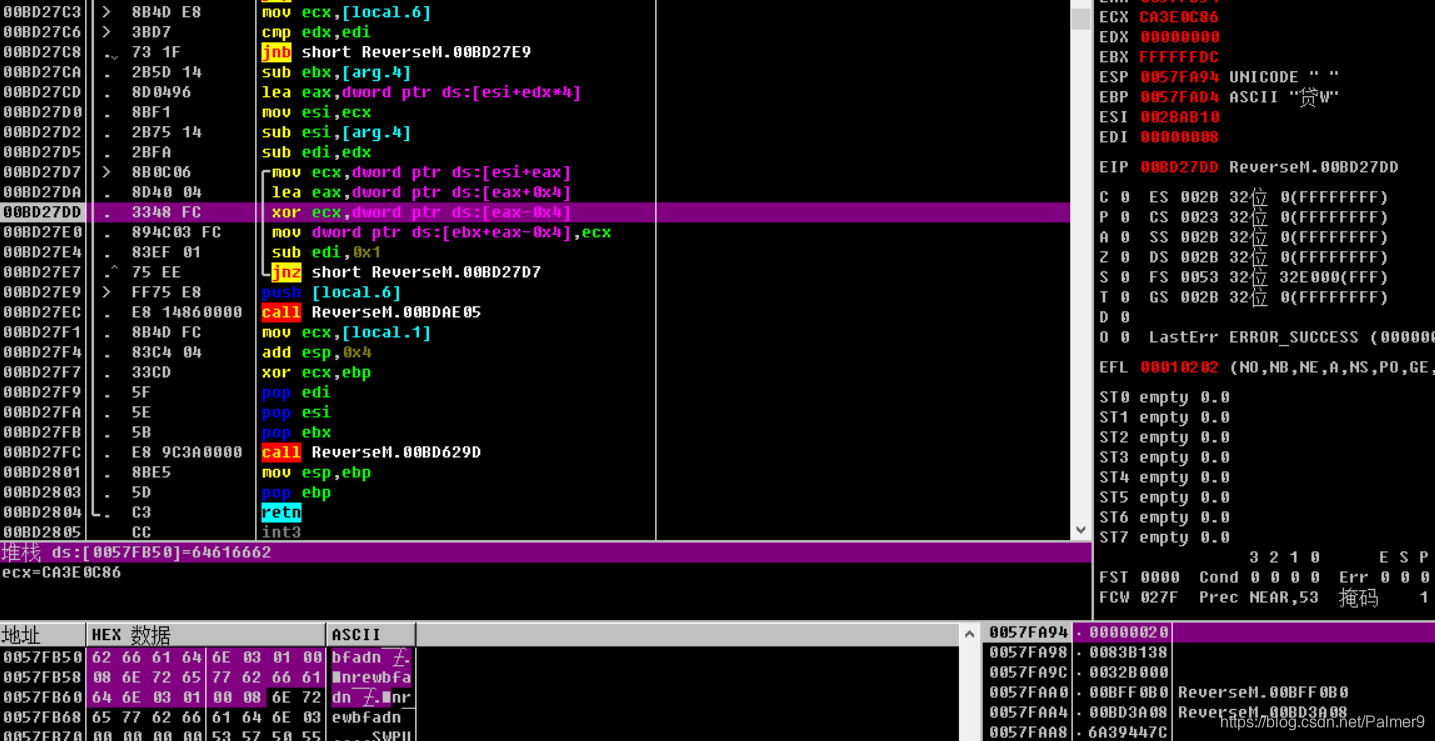Select the sub ebx,[arg.4] instruction
This screenshot has height=741, width=1435.
pyautogui.click(x=336, y=72)
